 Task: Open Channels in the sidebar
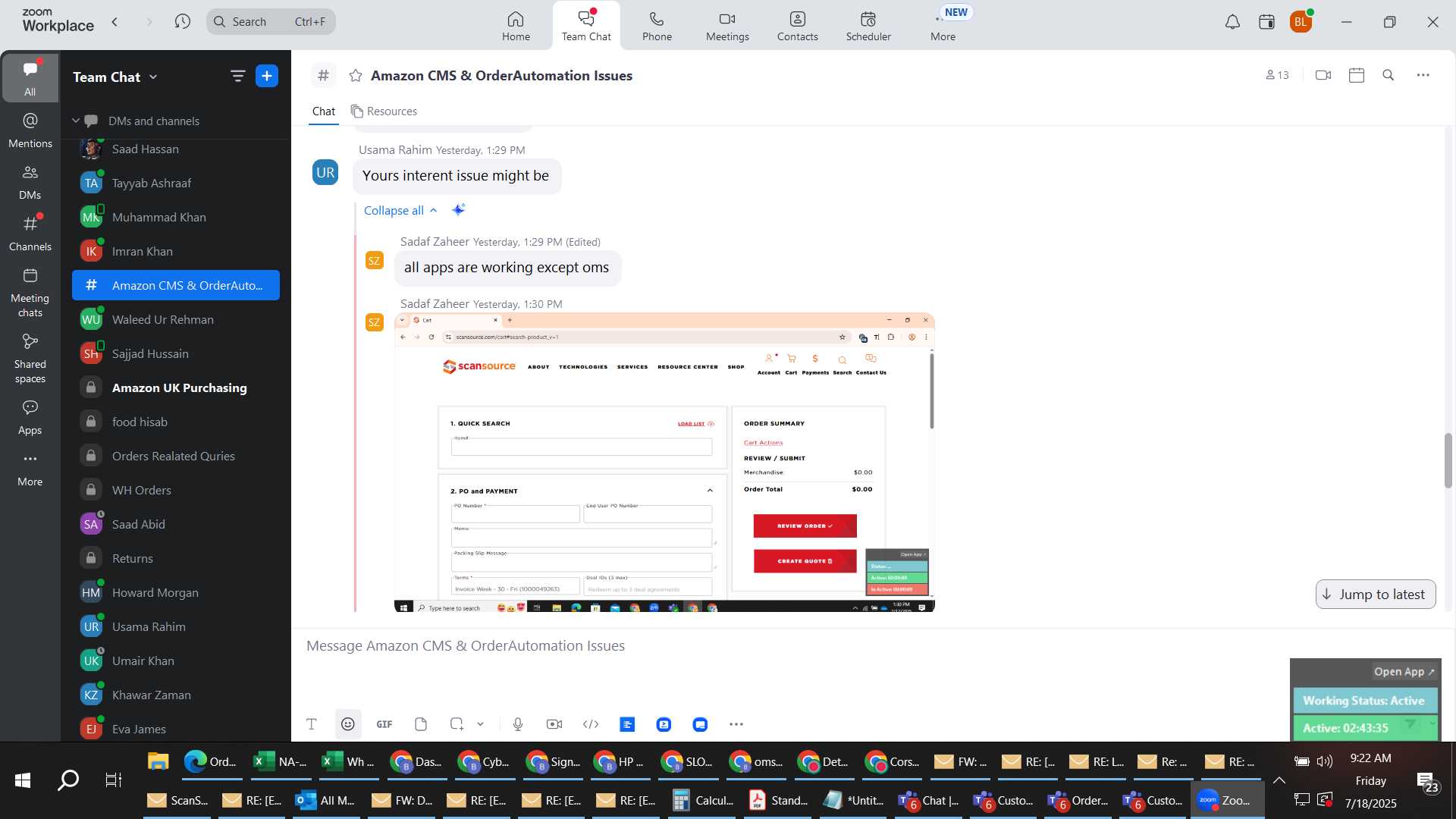point(30,234)
